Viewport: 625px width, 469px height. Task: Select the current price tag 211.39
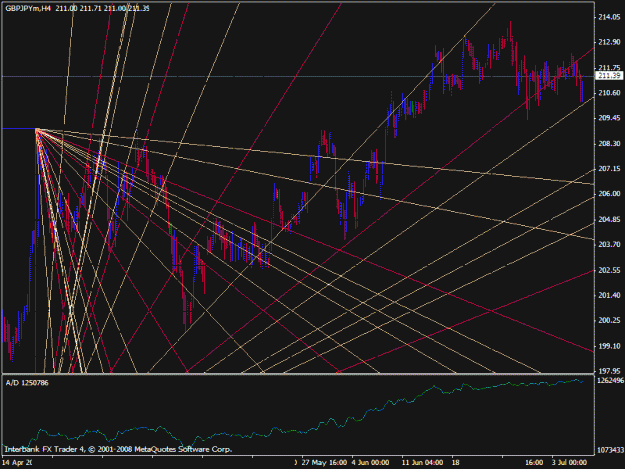609,76
